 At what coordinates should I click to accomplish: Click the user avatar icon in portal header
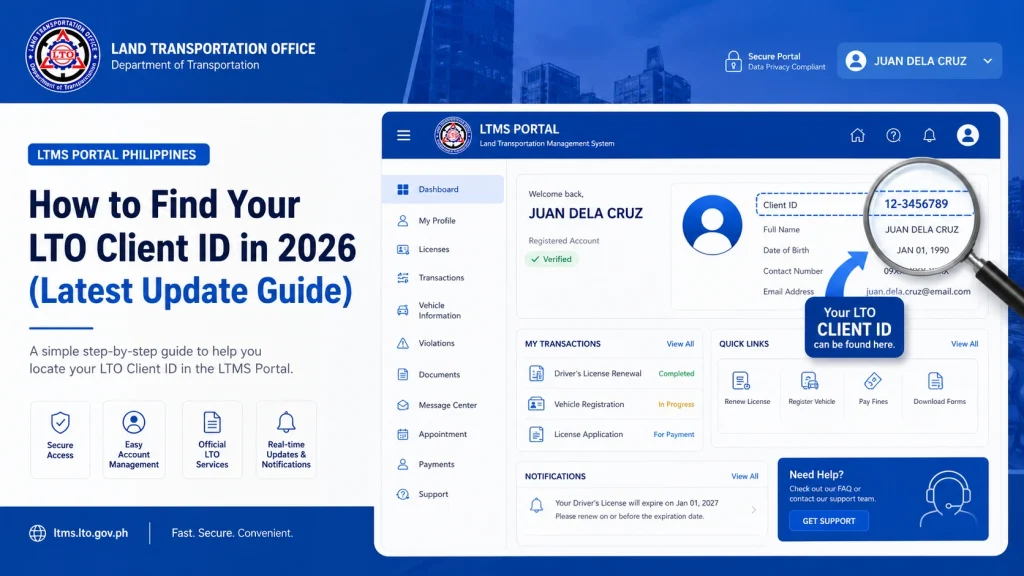tap(968, 135)
